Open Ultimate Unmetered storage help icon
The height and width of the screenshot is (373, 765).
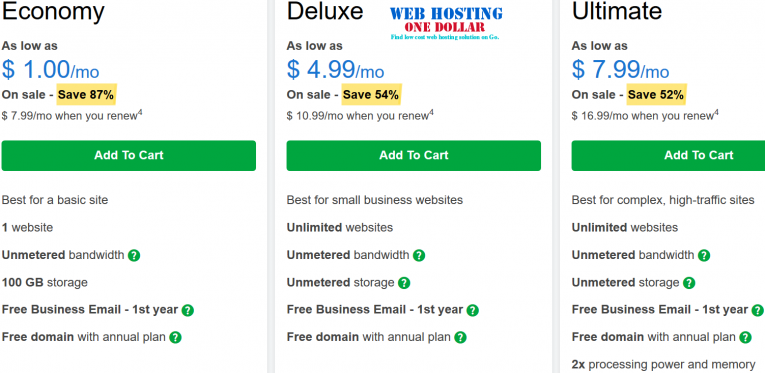point(689,283)
